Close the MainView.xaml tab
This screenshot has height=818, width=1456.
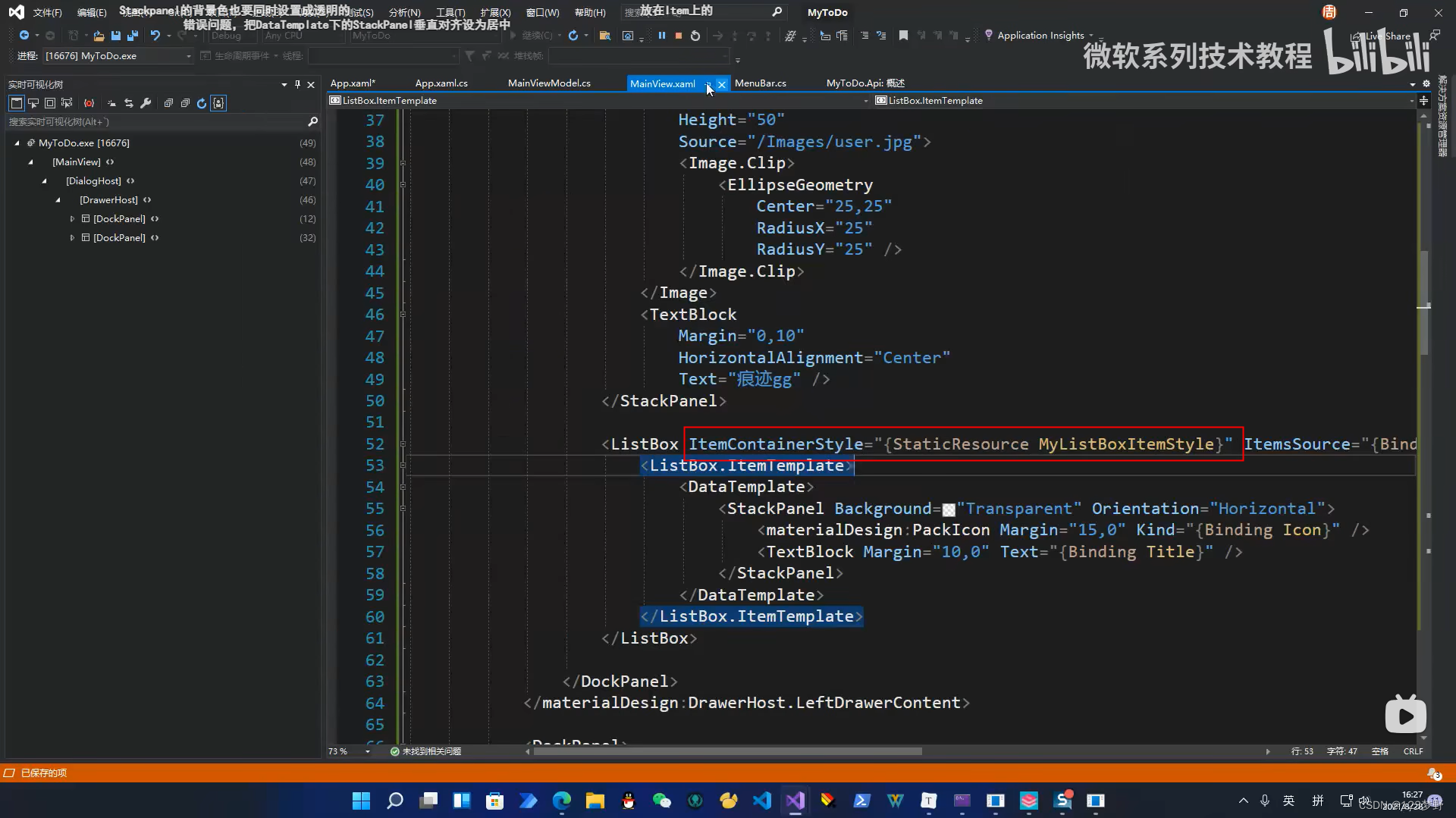[722, 84]
